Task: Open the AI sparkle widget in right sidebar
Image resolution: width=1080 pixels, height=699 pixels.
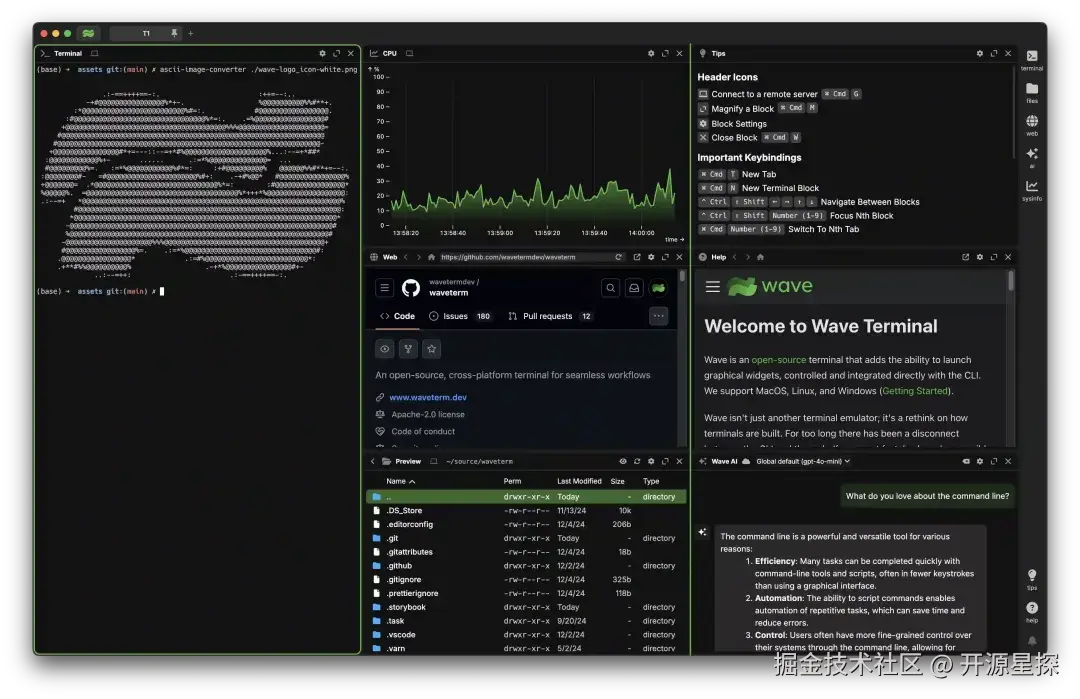Action: tap(1032, 156)
